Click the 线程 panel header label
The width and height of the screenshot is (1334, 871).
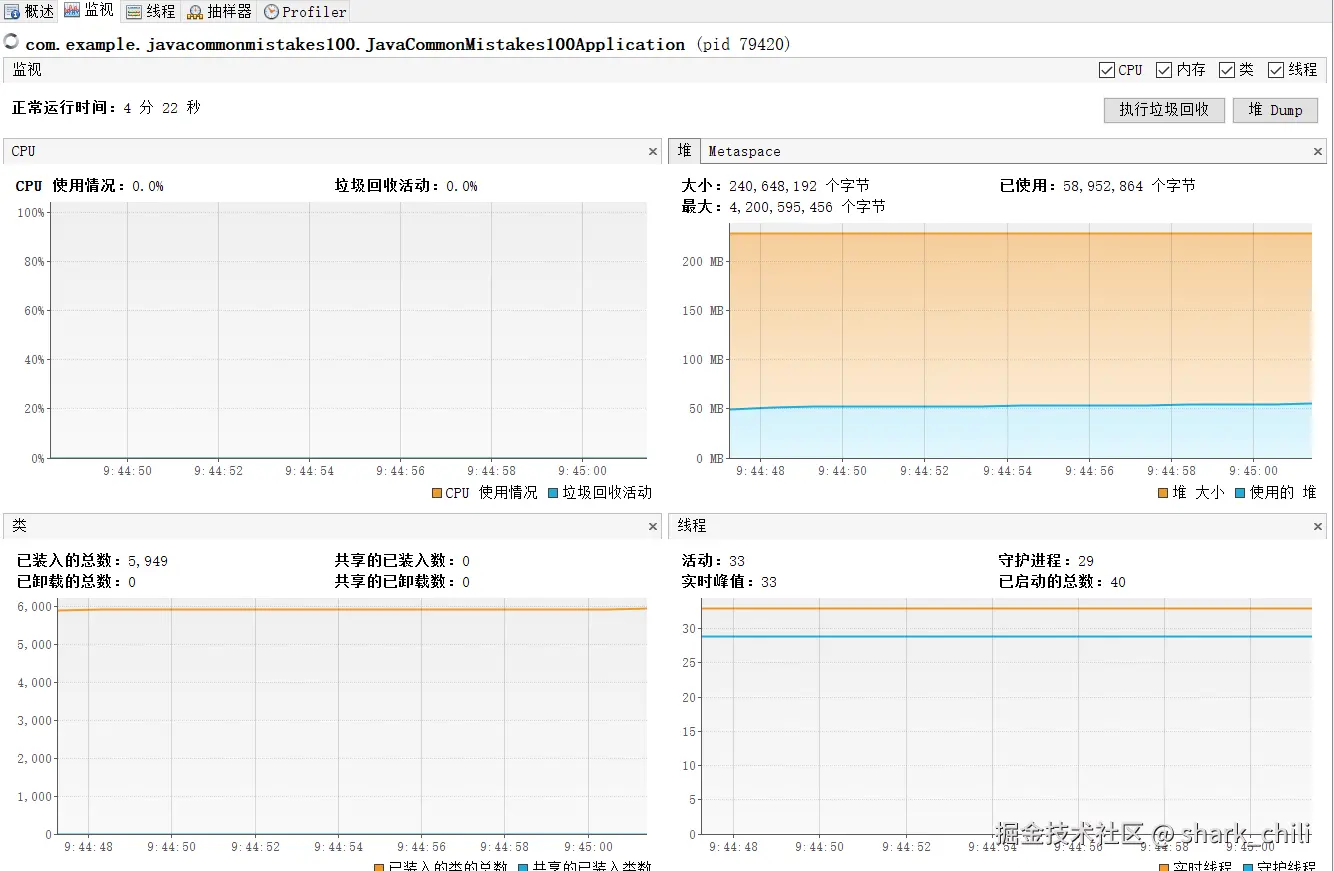[x=692, y=525]
